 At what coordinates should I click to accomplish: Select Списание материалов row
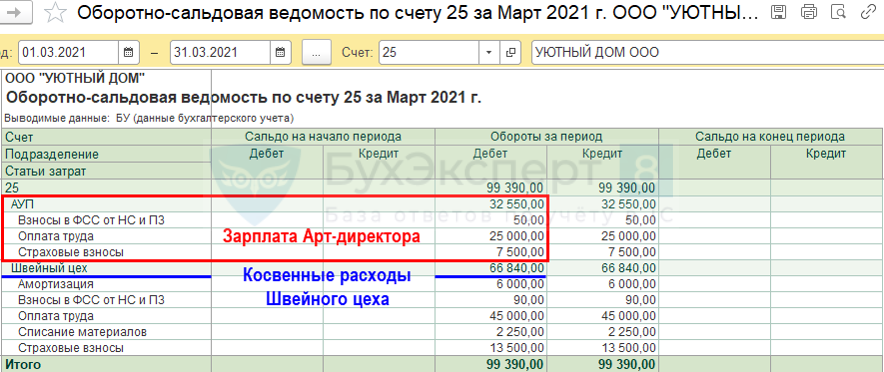point(442,332)
